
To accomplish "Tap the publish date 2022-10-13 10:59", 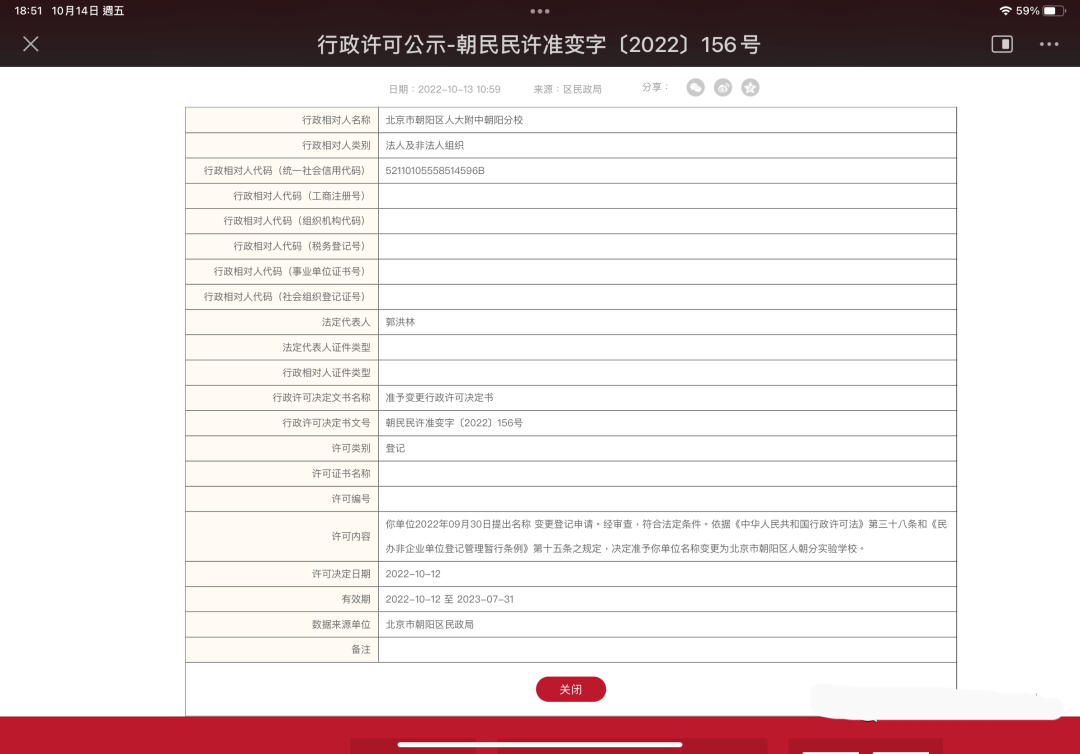I will coord(458,89).
